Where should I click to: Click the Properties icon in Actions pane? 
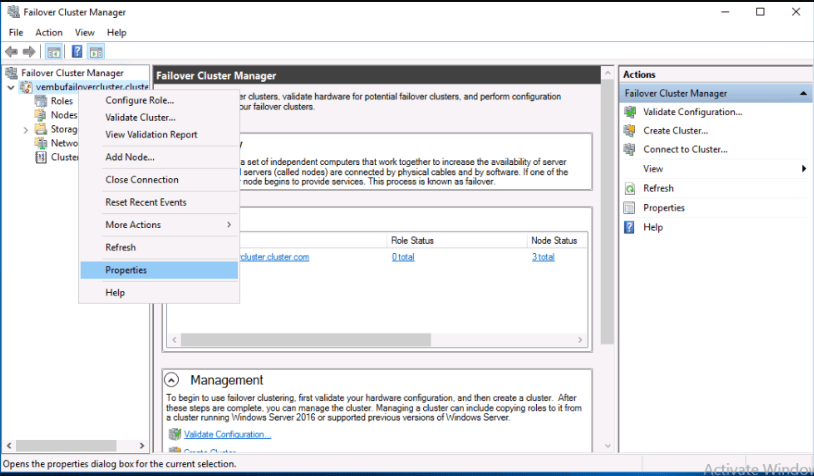(630, 208)
